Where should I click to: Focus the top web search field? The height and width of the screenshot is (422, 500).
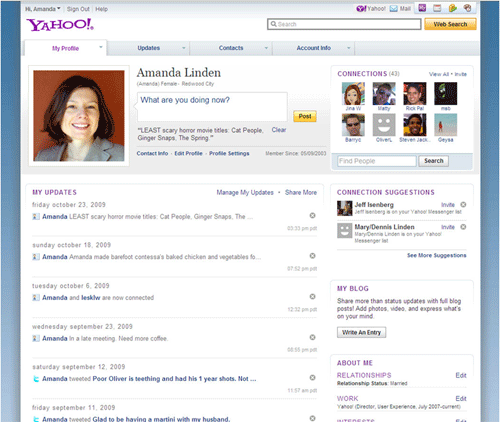[x=344, y=24]
